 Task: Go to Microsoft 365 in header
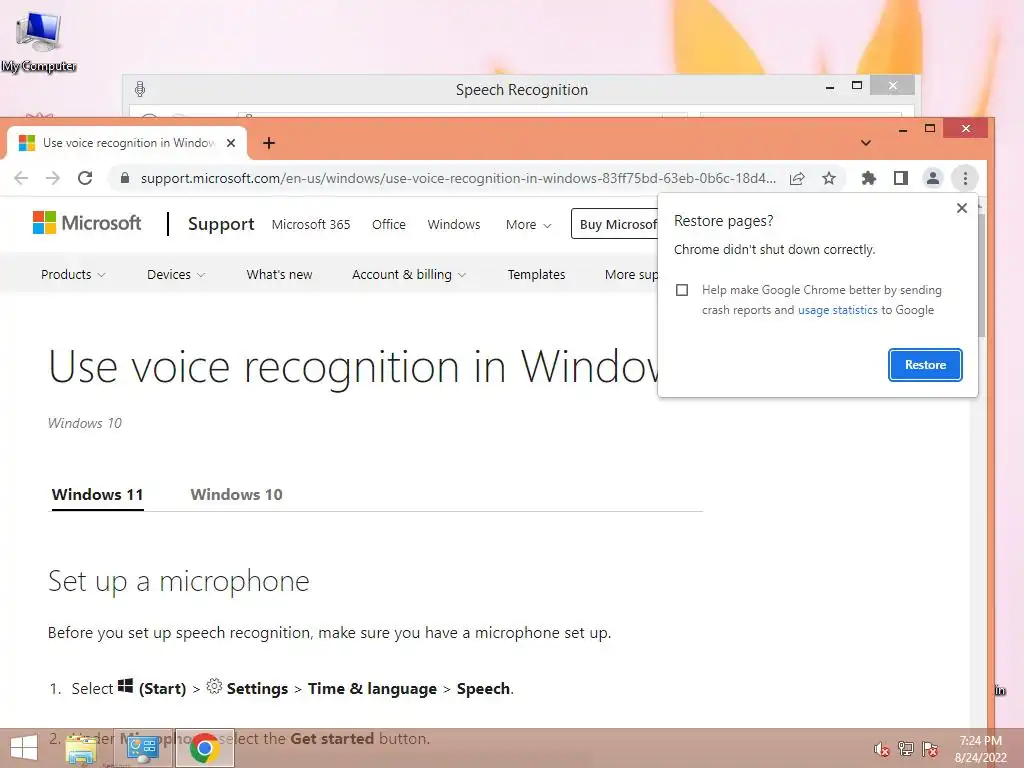pyautogui.click(x=311, y=225)
